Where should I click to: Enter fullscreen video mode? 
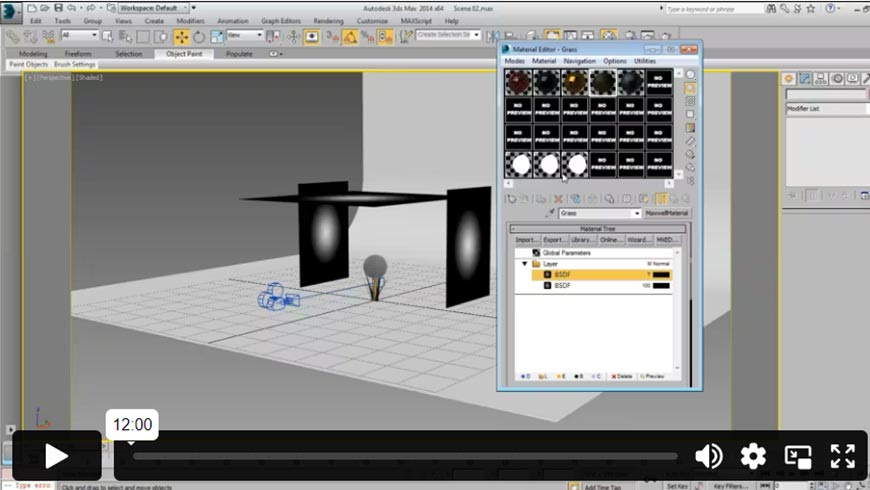point(843,456)
